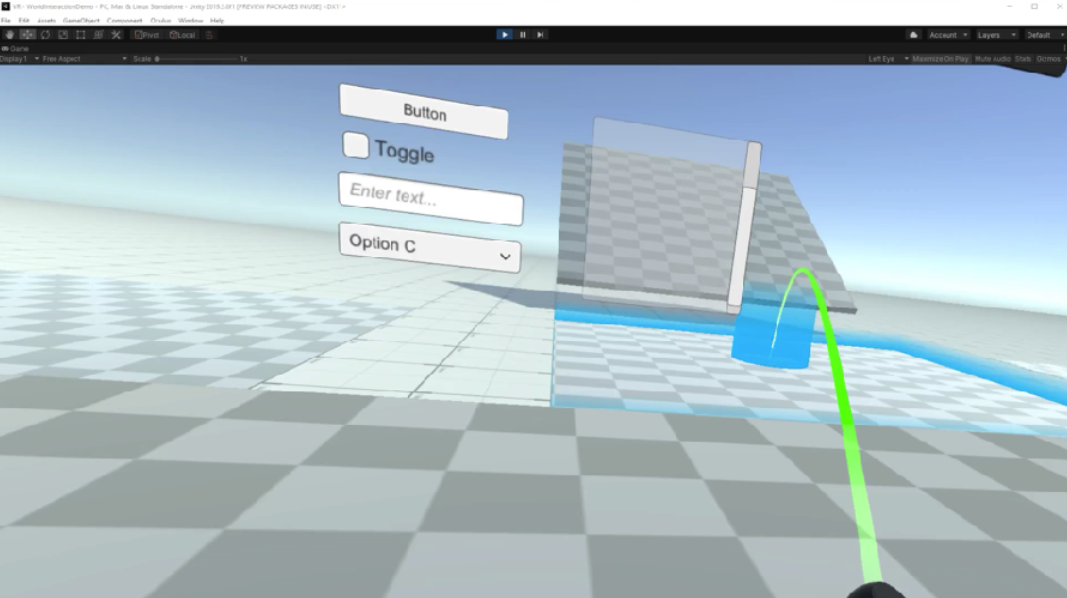Image resolution: width=1067 pixels, height=598 pixels.
Task: Click the Play button
Action: coord(505,35)
